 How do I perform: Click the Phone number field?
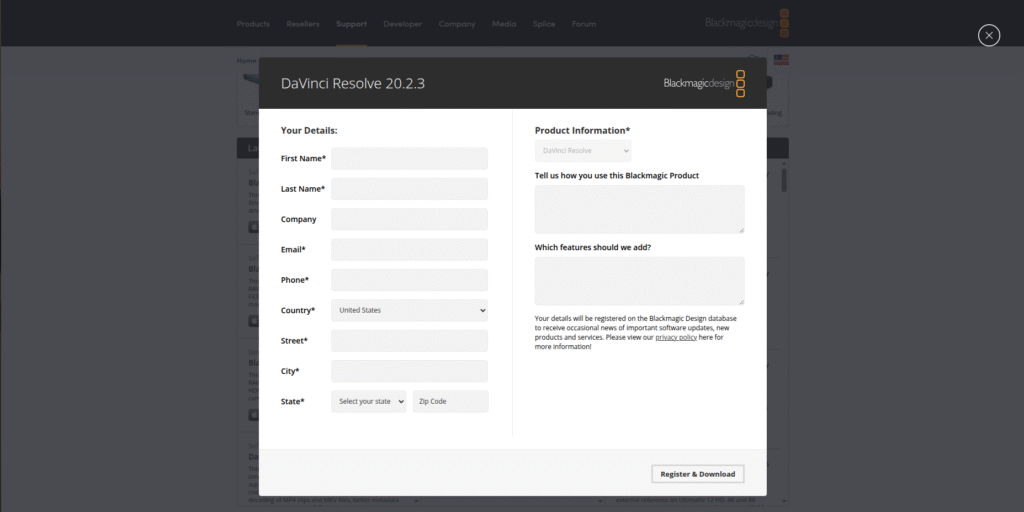point(409,280)
